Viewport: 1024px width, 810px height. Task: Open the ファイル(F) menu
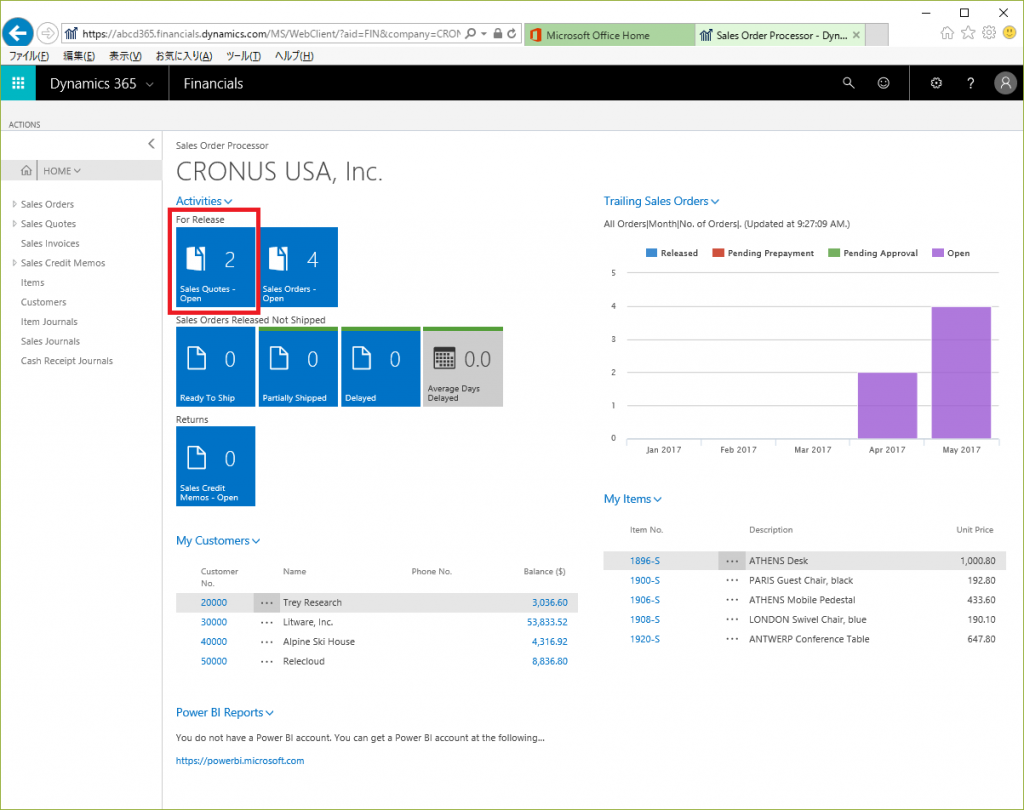pos(29,56)
